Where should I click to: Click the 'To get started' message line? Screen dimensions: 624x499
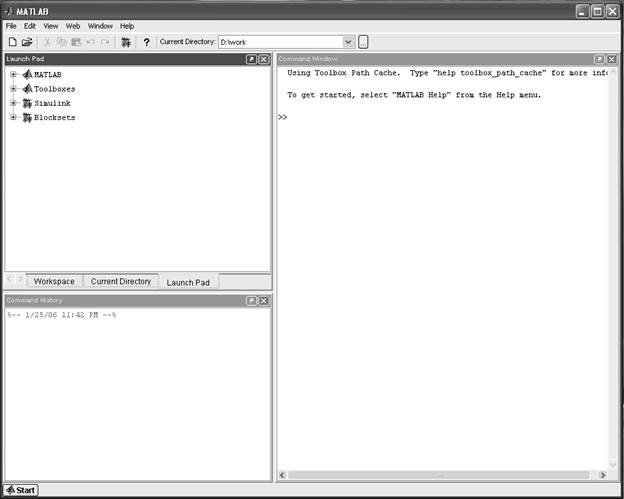pos(414,95)
